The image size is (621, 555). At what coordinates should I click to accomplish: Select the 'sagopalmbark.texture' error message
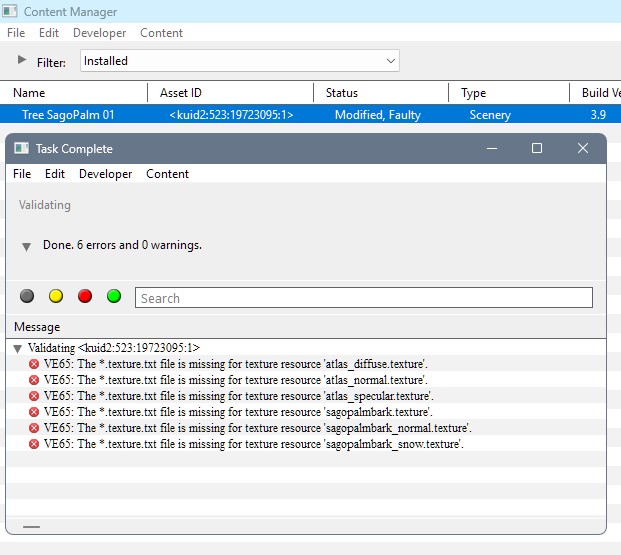[238, 412]
